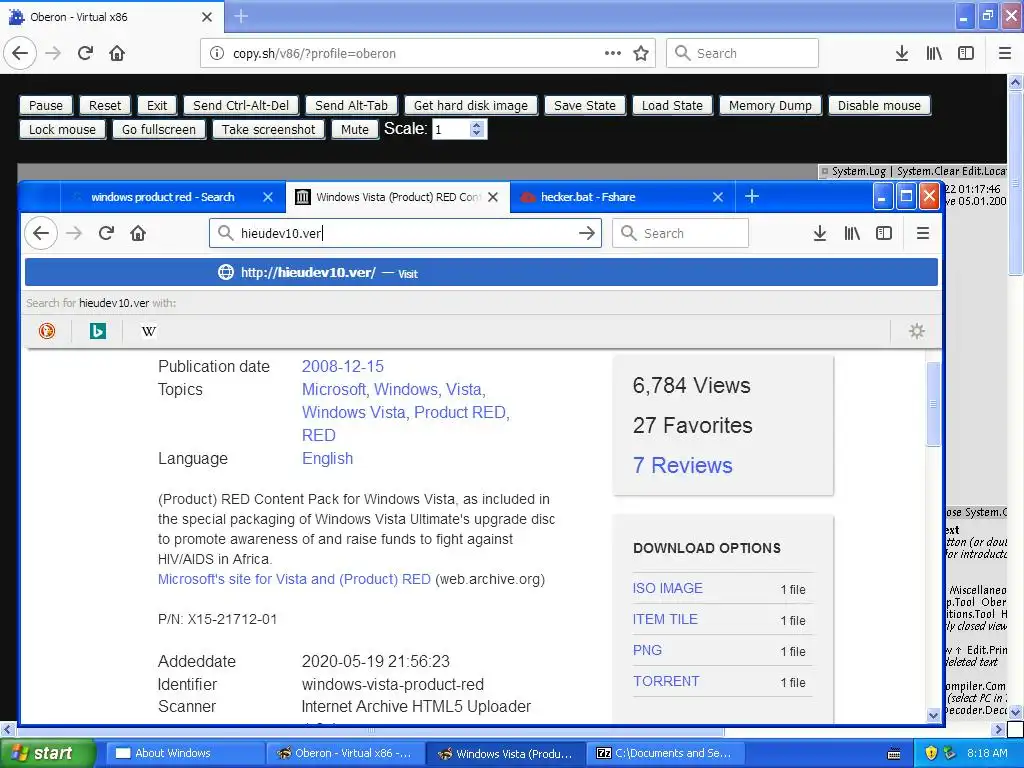
Task: Open the Windows start button
Action: tap(47, 753)
